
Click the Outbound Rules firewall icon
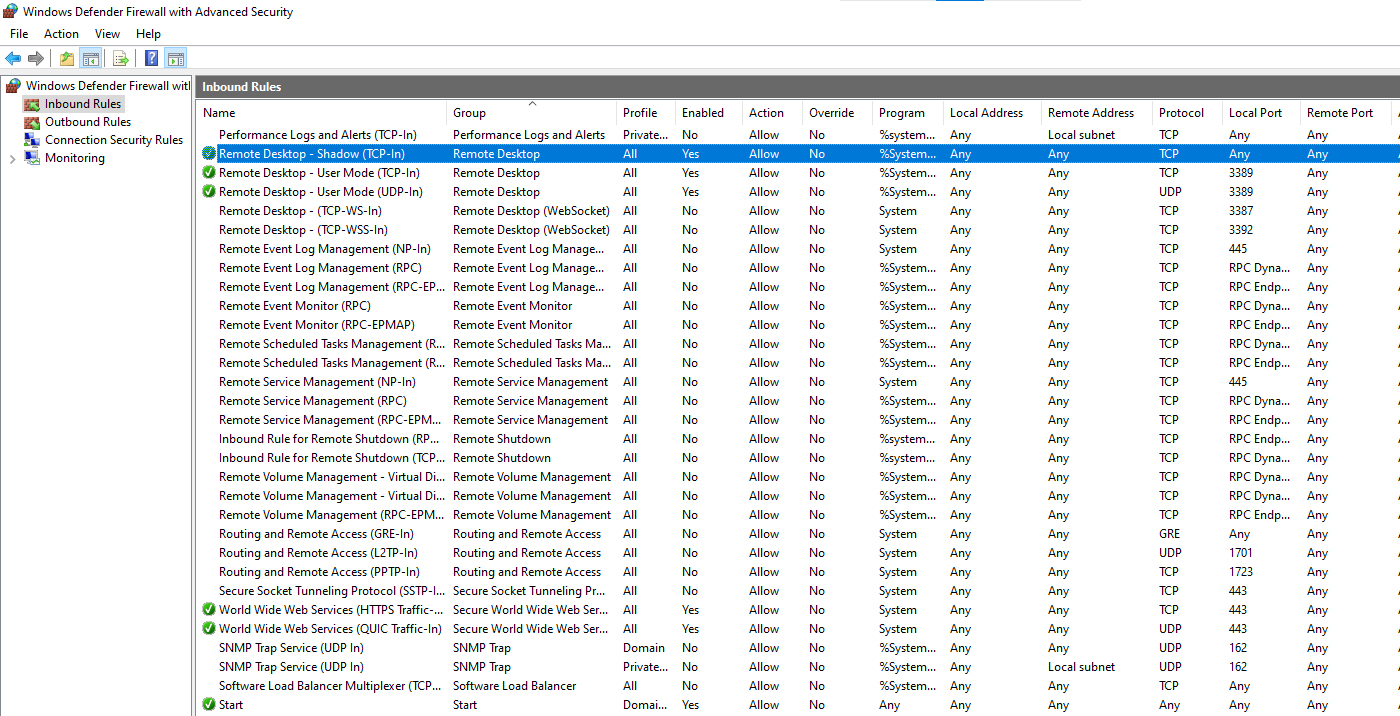pyautogui.click(x=33, y=122)
